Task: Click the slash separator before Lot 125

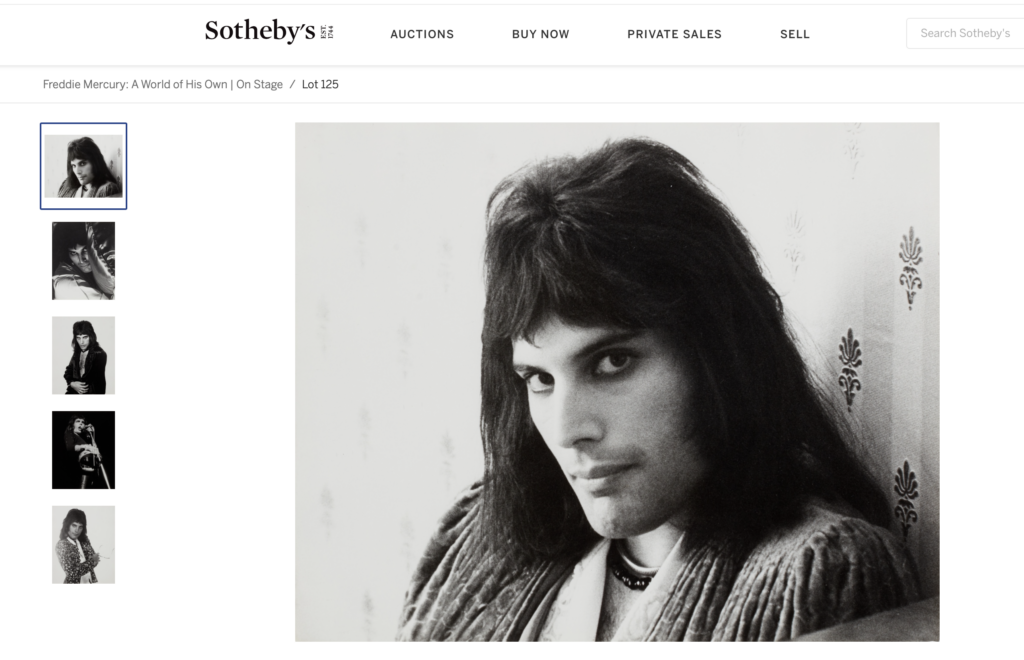Action: tap(293, 84)
